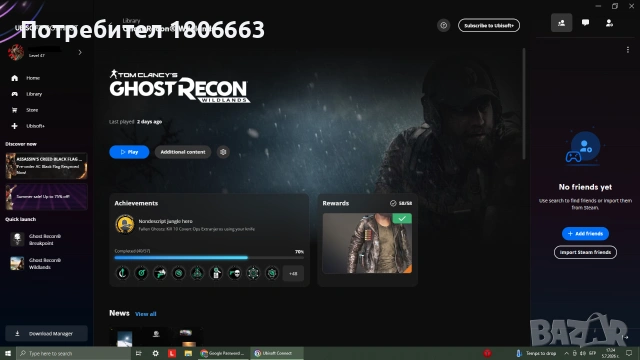Open the friends list panel icon
The image size is (640, 360).
pyautogui.click(x=561, y=23)
